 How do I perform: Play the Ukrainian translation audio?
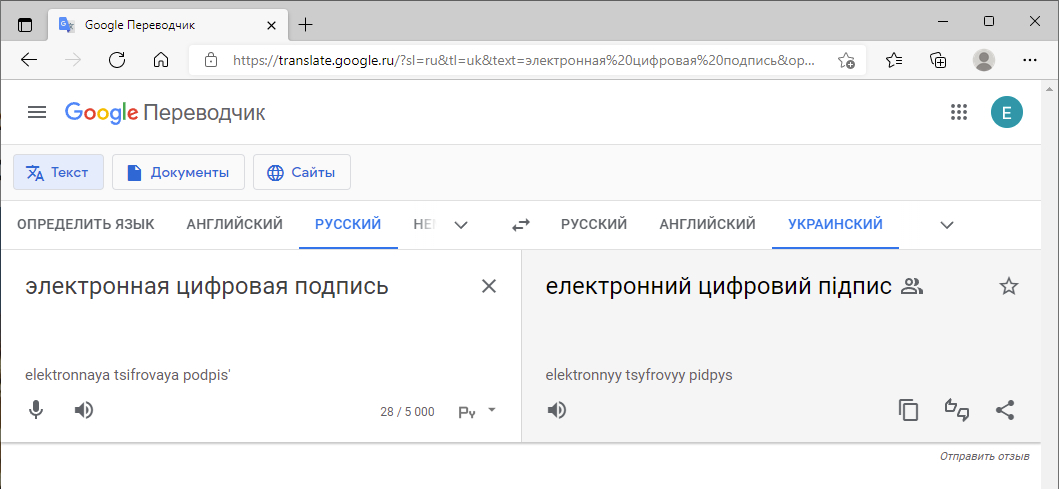557,410
